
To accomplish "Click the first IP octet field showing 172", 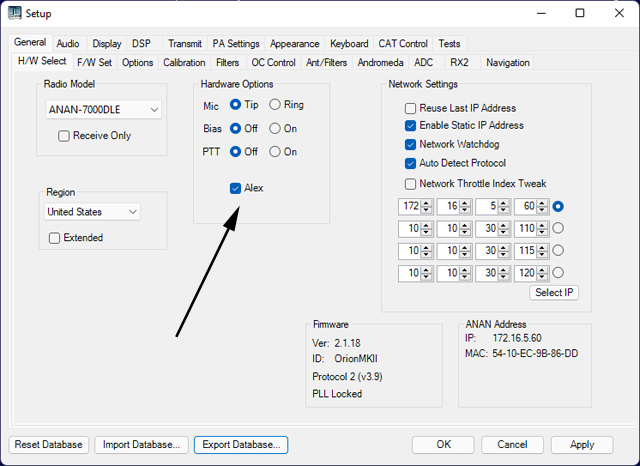I will pos(409,207).
